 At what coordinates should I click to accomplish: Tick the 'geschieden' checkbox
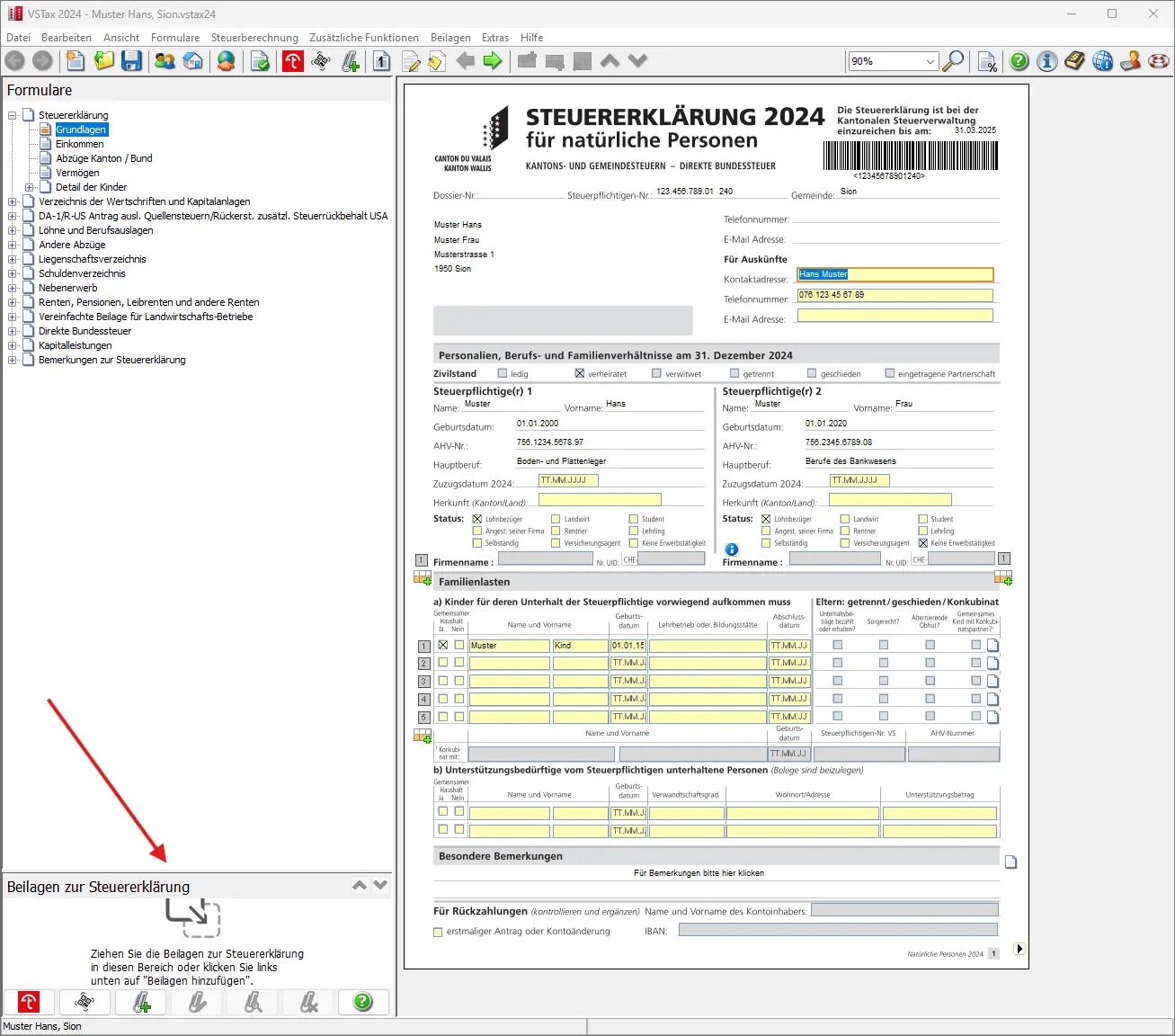(812, 373)
